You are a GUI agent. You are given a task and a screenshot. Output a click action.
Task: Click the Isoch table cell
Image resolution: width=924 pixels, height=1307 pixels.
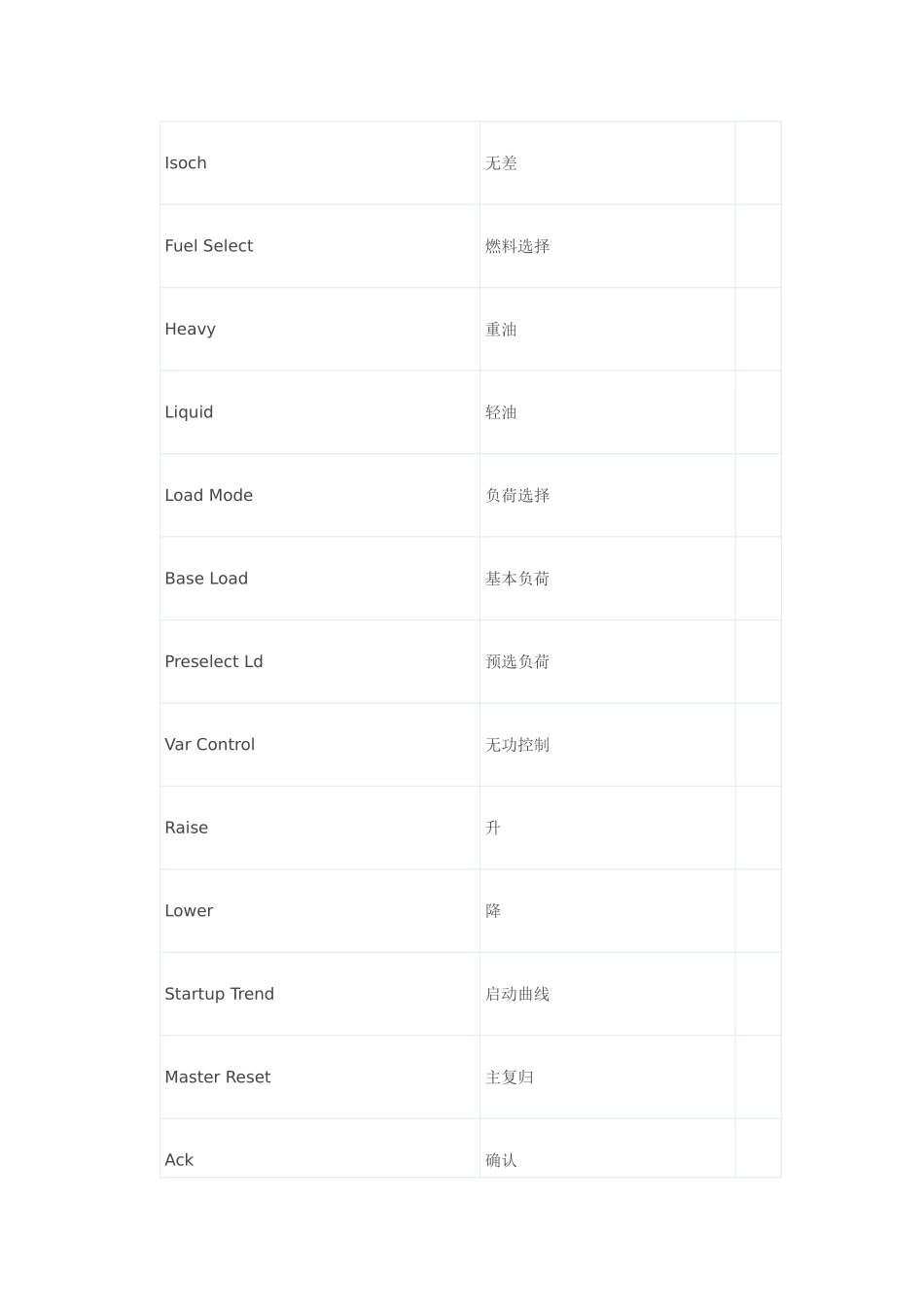pyautogui.click(x=319, y=163)
